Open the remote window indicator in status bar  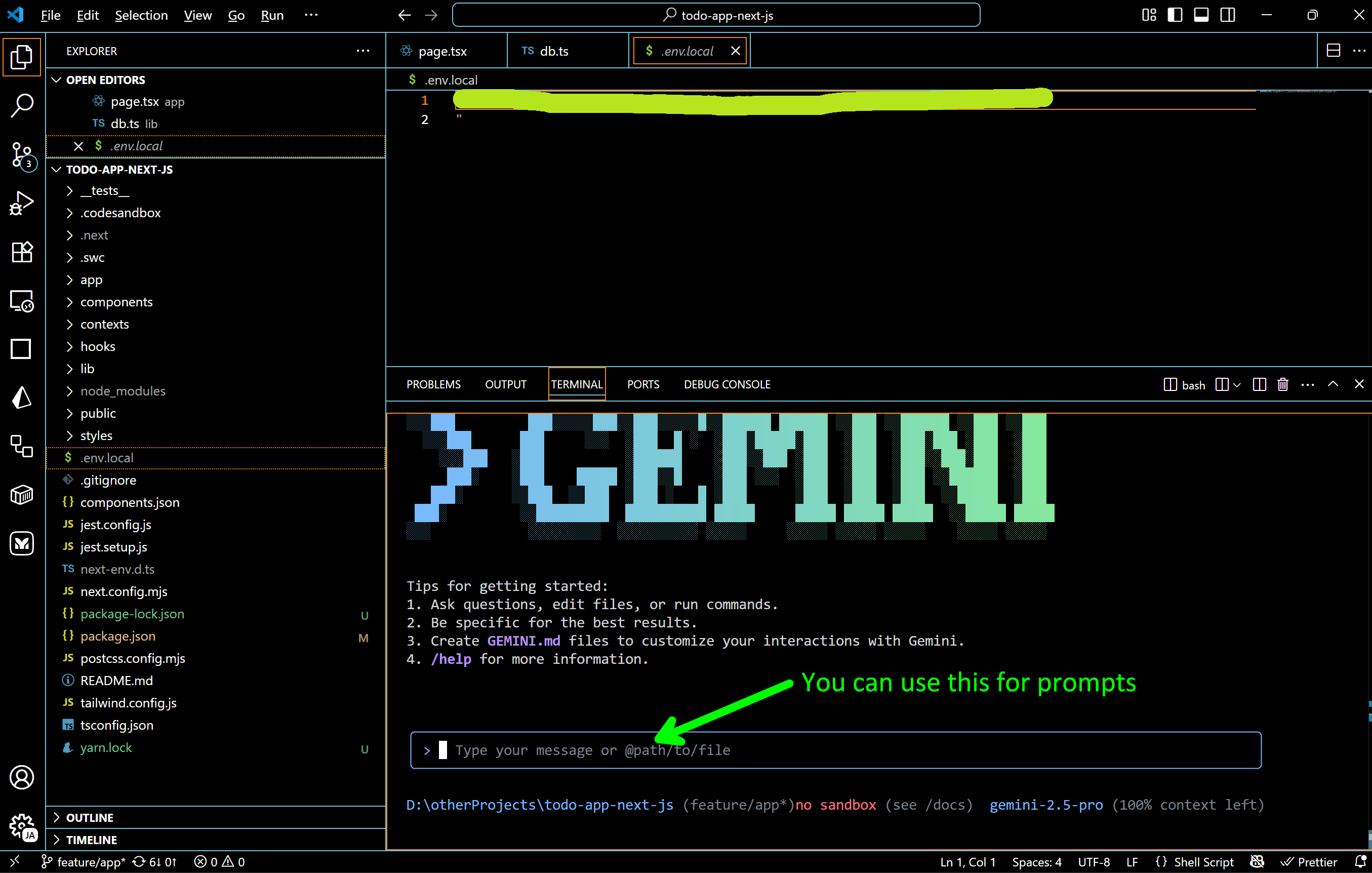pos(15,861)
